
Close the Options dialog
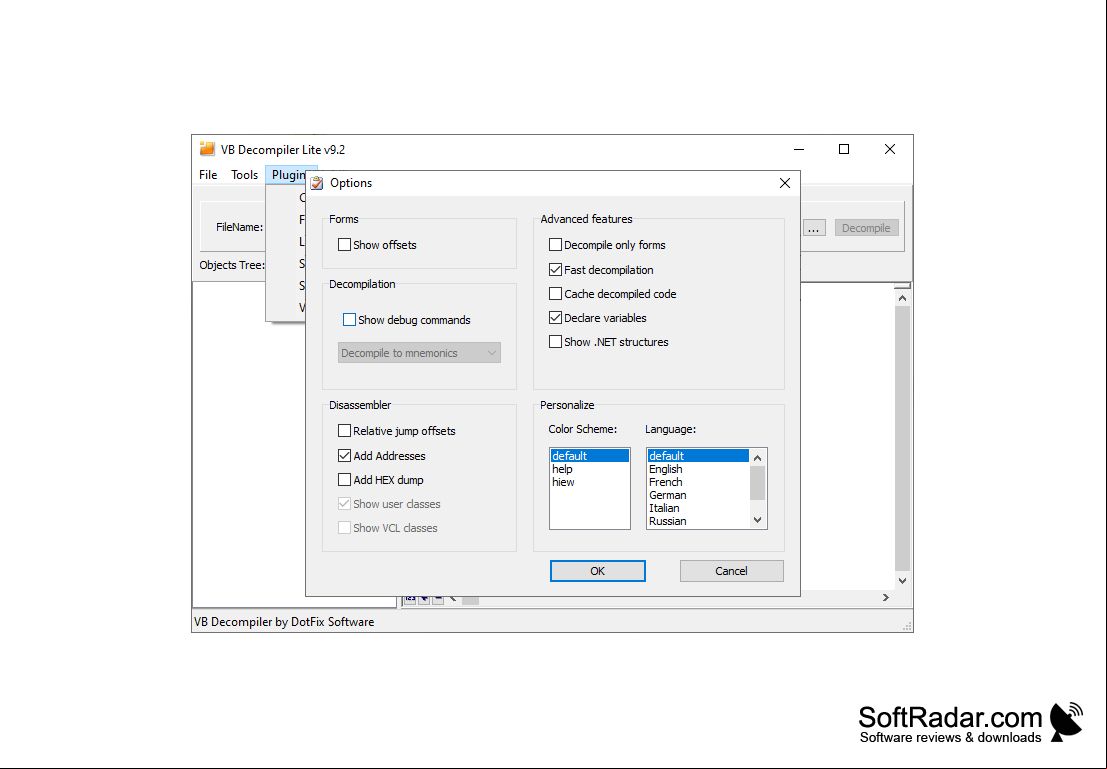click(x=784, y=183)
